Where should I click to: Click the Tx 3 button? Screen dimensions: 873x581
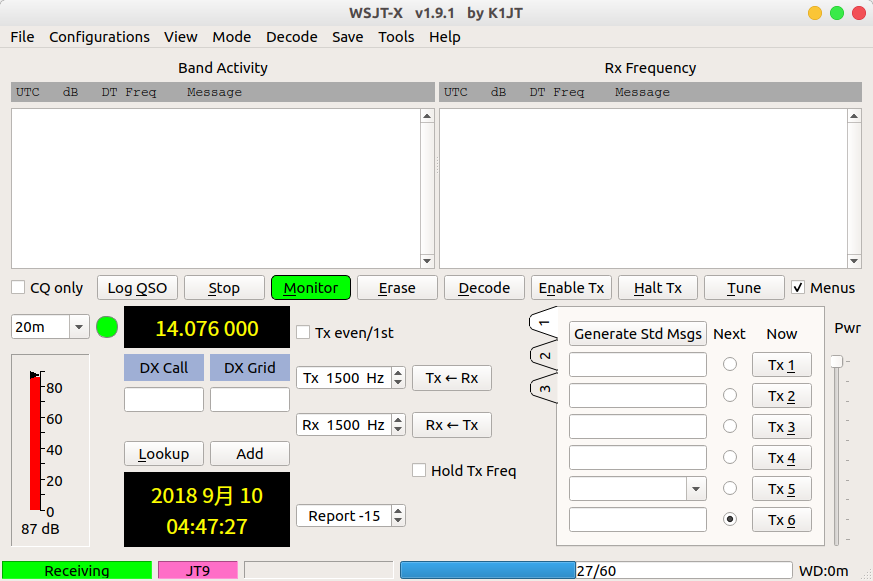click(x=782, y=427)
